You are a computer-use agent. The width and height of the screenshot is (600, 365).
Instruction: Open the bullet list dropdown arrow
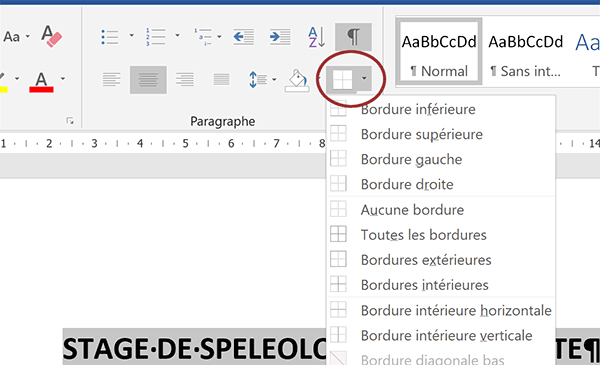[131, 36]
